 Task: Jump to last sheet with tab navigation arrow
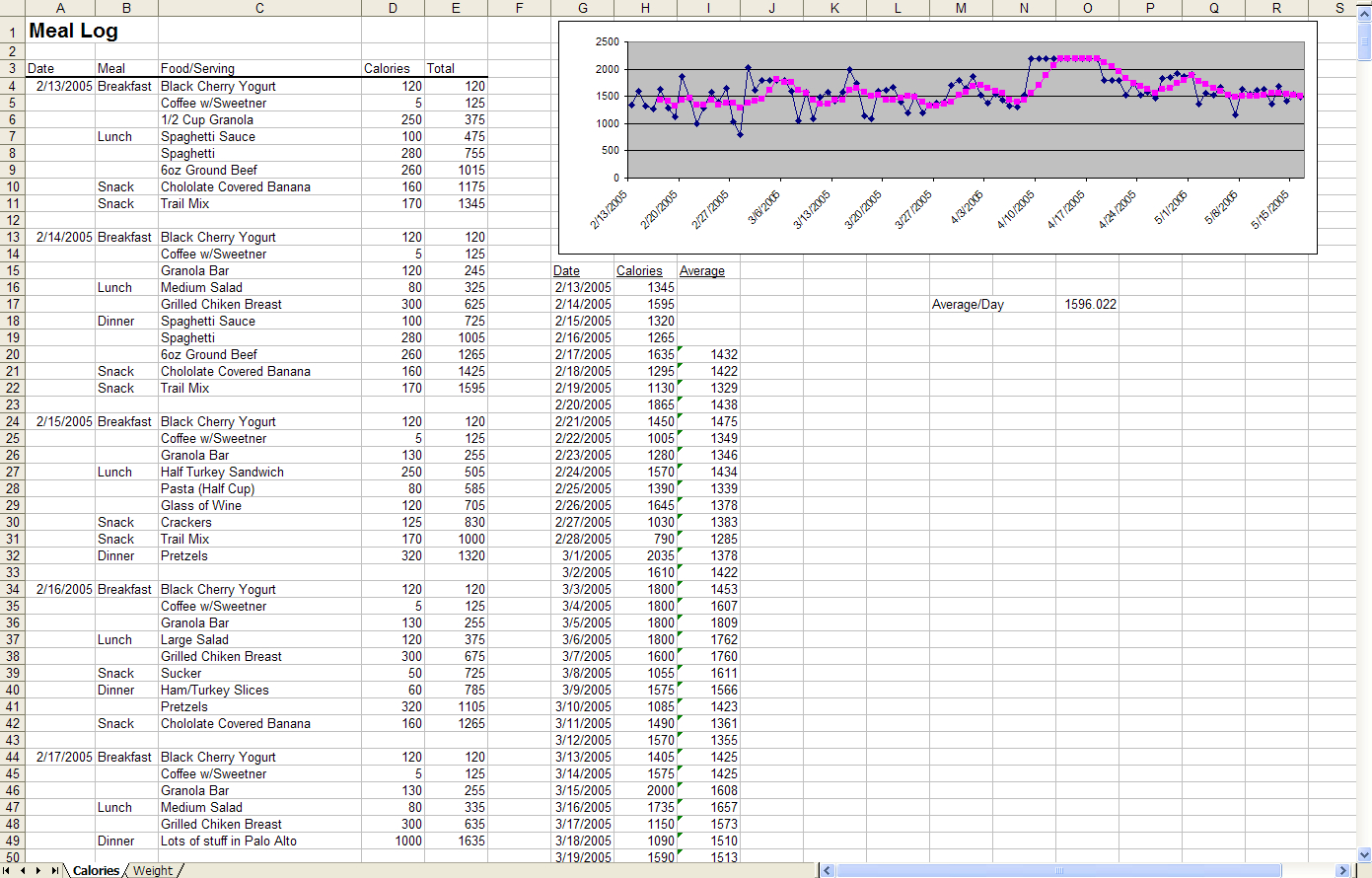click(54, 870)
